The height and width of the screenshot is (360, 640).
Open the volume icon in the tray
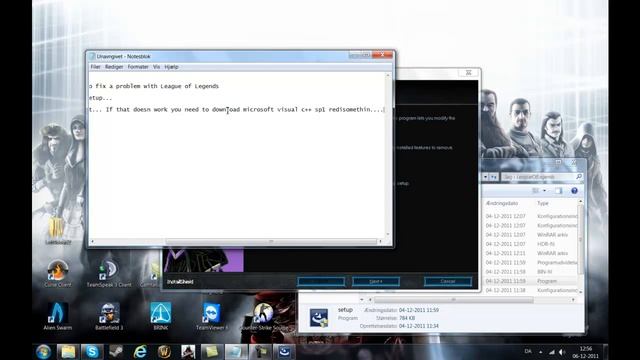pos(562,352)
